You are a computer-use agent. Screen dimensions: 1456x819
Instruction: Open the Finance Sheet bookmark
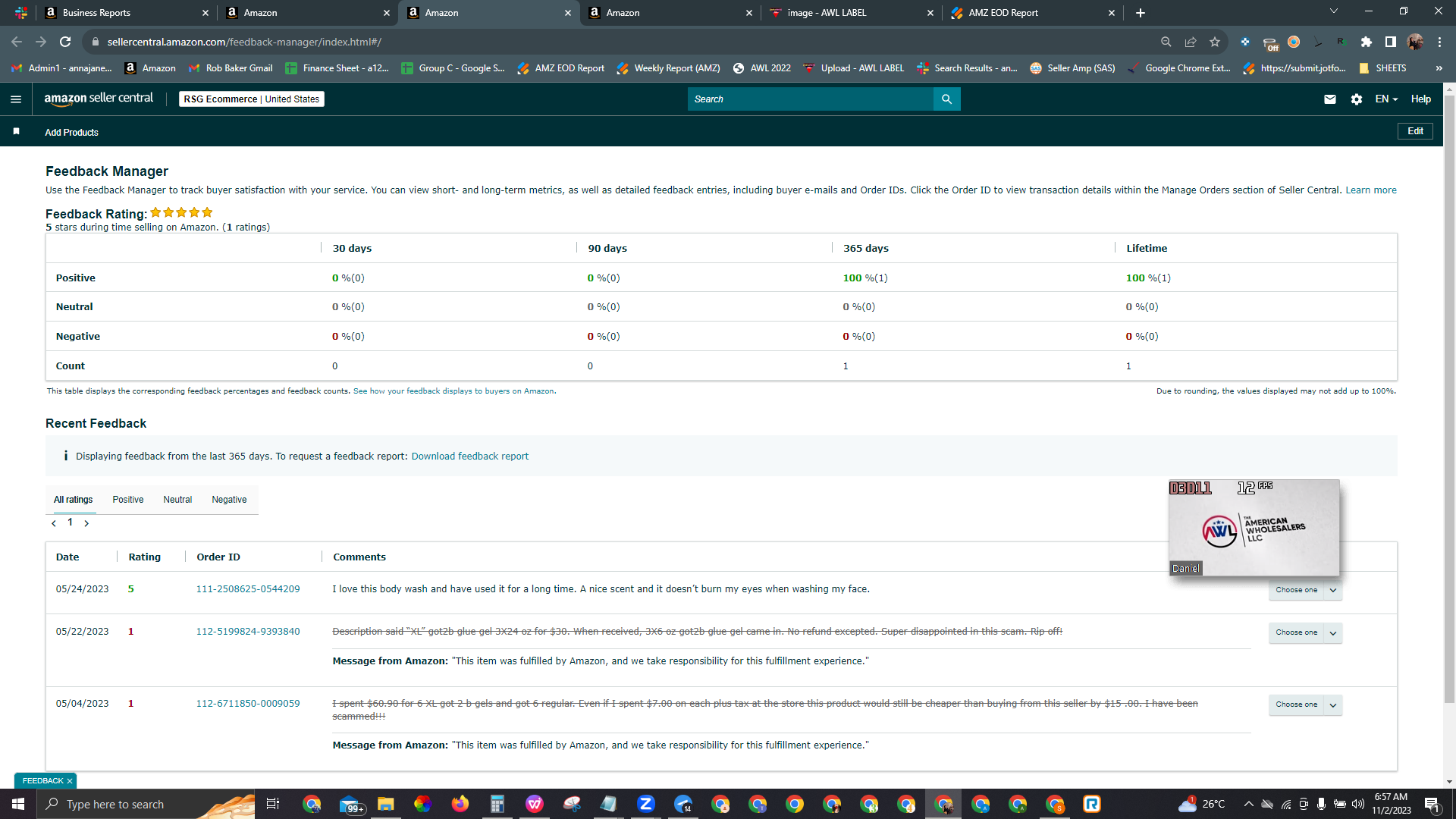click(337, 68)
